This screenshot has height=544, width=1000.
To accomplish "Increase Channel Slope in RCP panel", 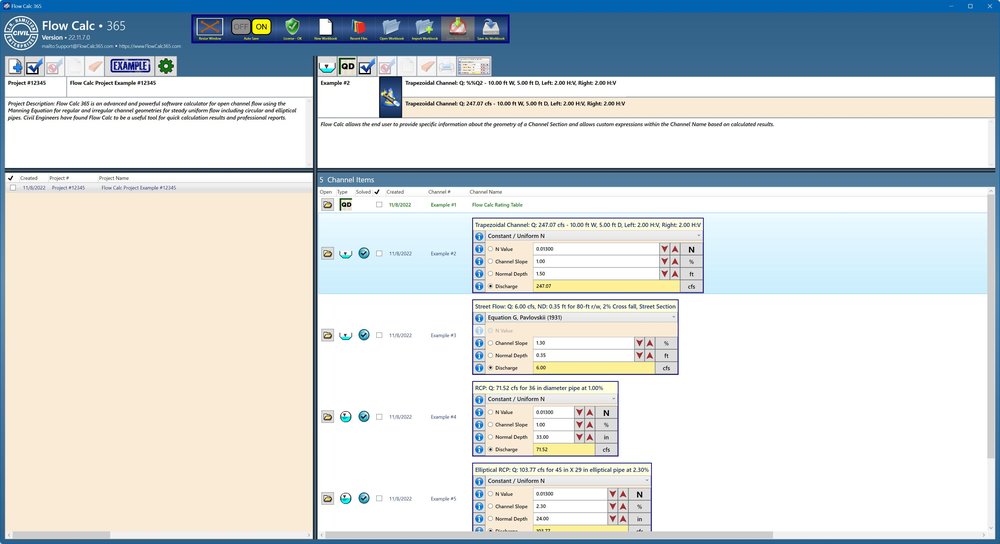I will point(590,425).
